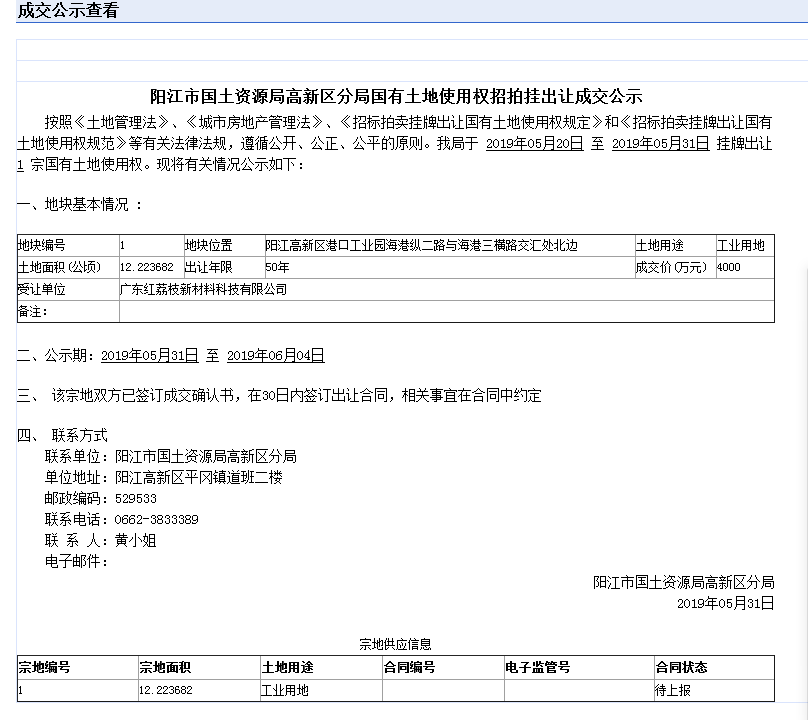Click the land area value 12.223682 in top table

[x=147, y=267]
